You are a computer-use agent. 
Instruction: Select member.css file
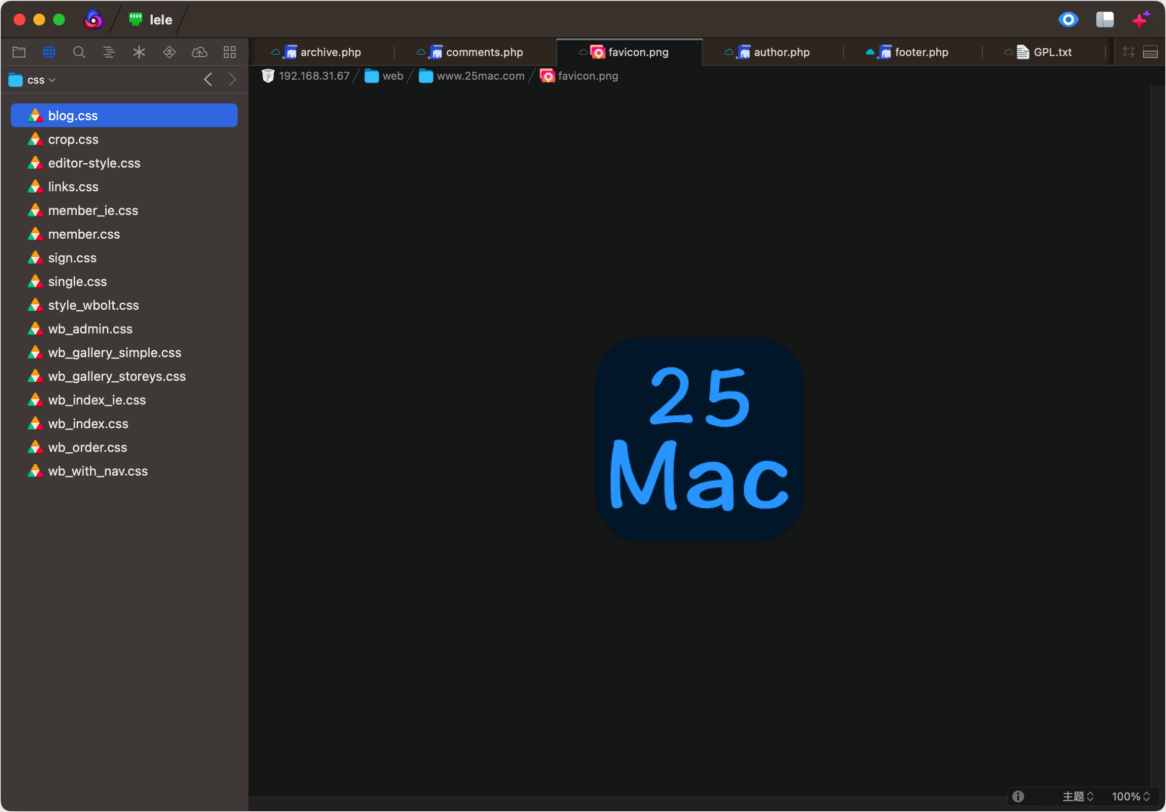coord(124,234)
